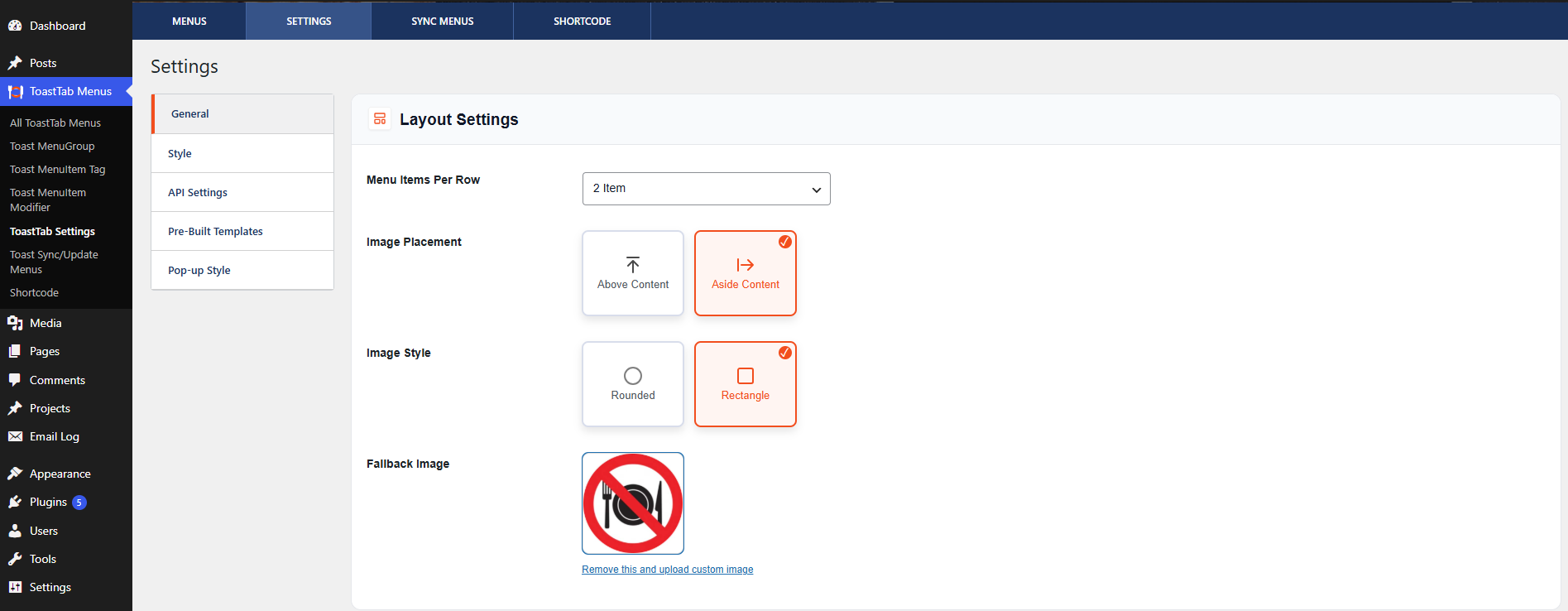The height and width of the screenshot is (611, 1568).
Task: Select Aside Content image placement
Action: [746, 273]
